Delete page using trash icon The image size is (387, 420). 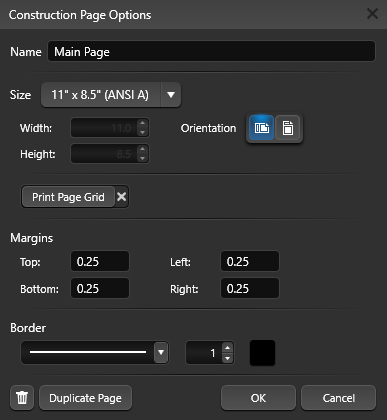pyautogui.click(x=22, y=398)
